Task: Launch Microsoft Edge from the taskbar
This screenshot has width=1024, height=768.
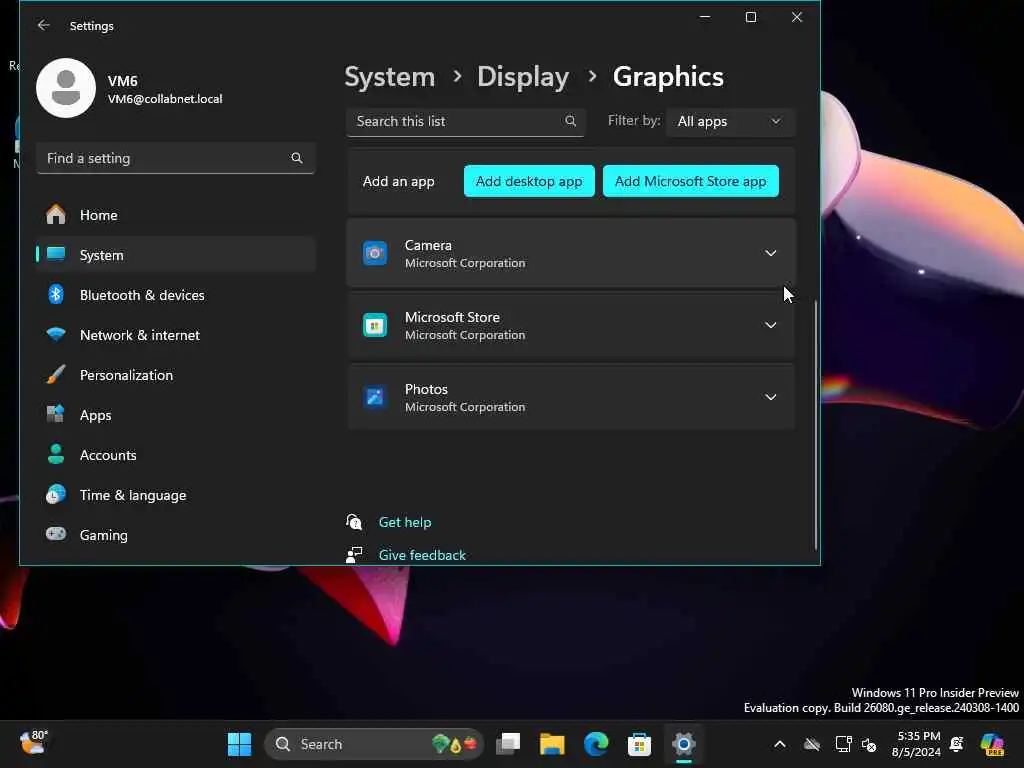Action: point(596,744)
